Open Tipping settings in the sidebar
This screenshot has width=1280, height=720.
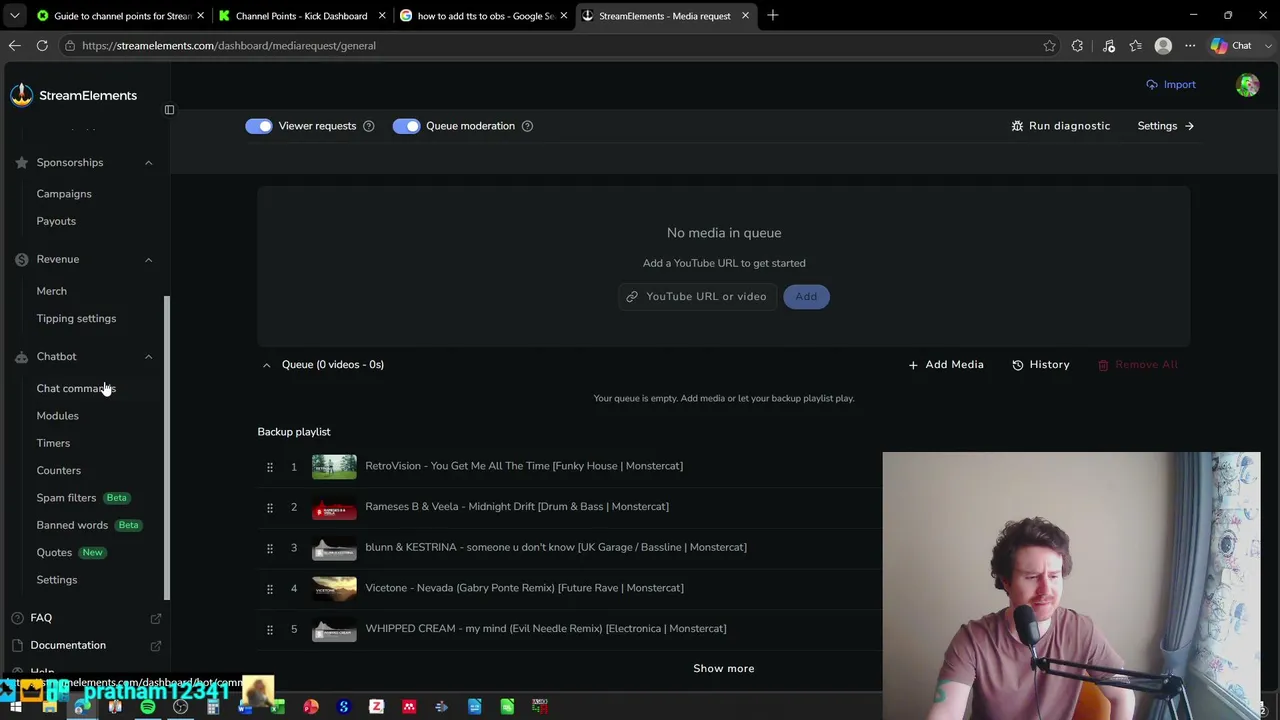[76, 318]
